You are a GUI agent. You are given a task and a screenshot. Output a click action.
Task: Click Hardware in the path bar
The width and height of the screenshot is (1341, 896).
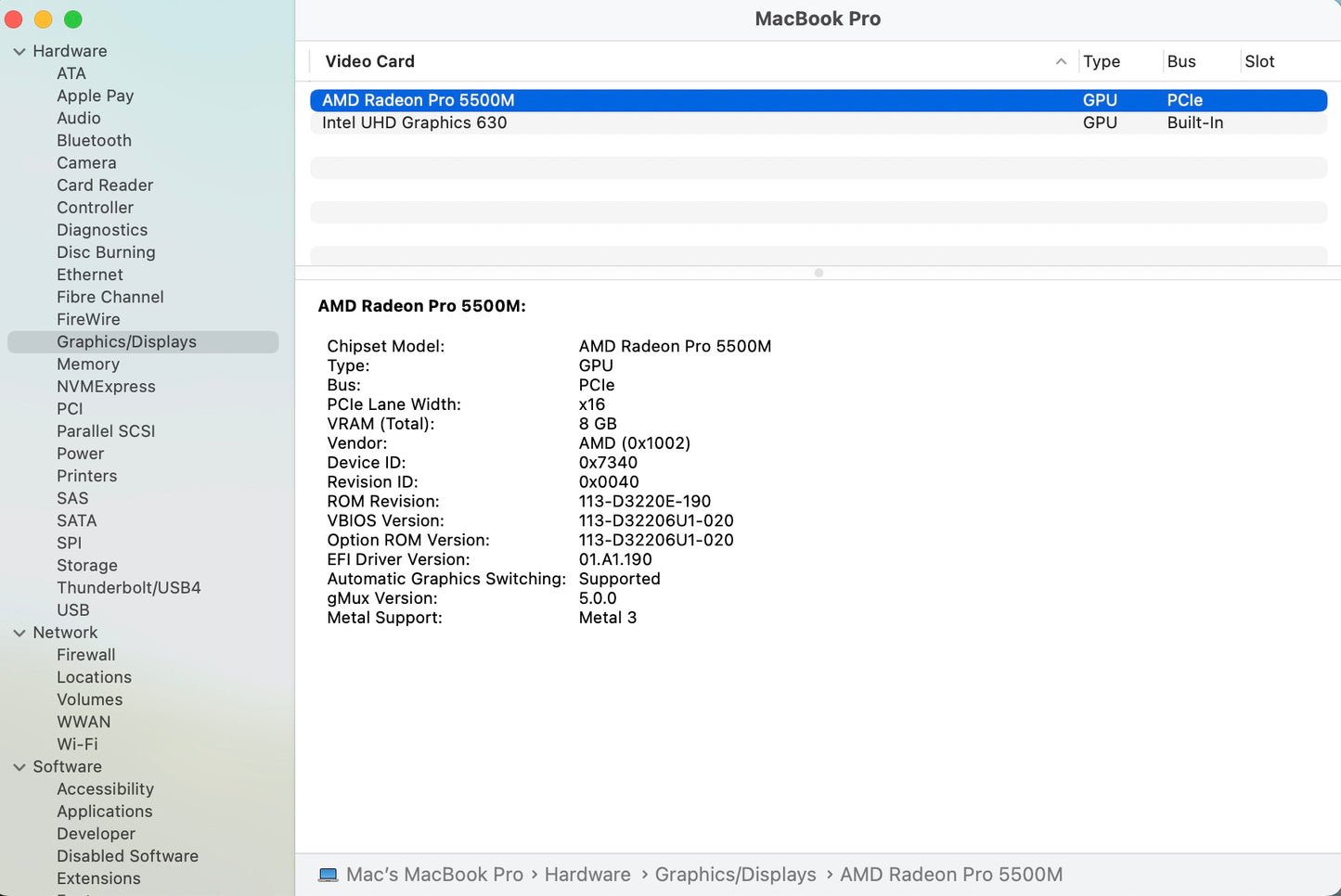(x=587, y=875)
